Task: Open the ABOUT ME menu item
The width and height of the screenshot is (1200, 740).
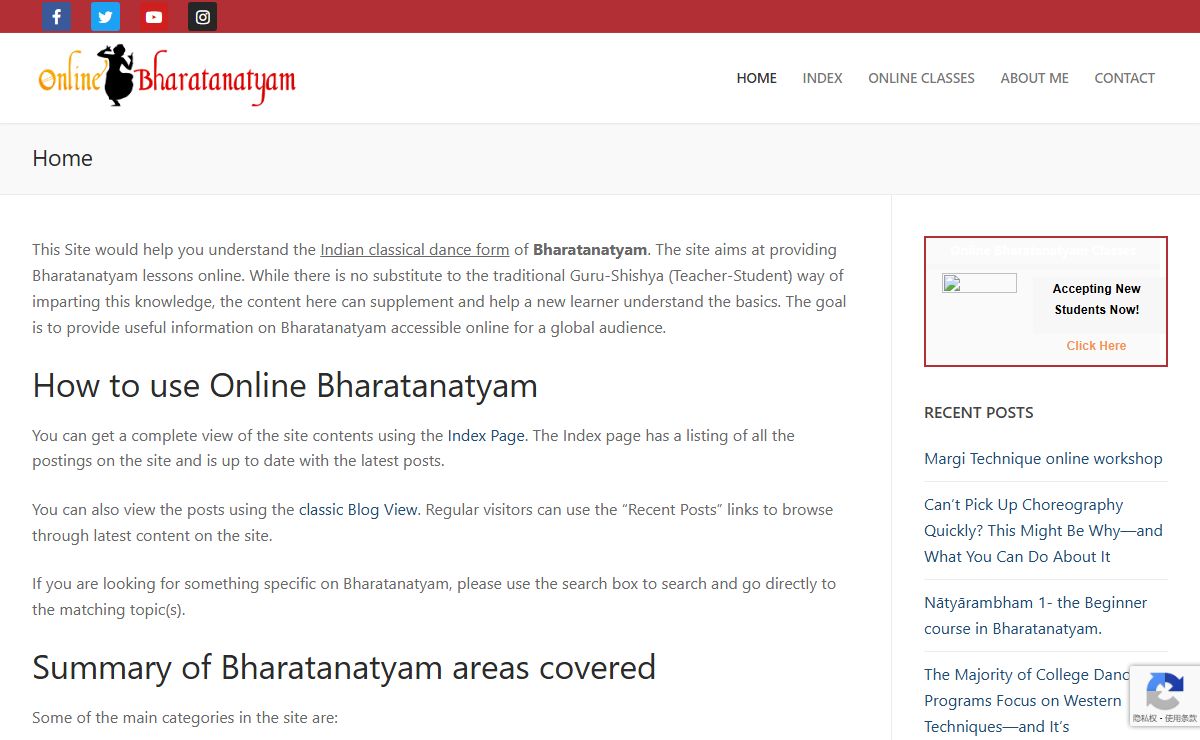Action: coord(1035,78)
